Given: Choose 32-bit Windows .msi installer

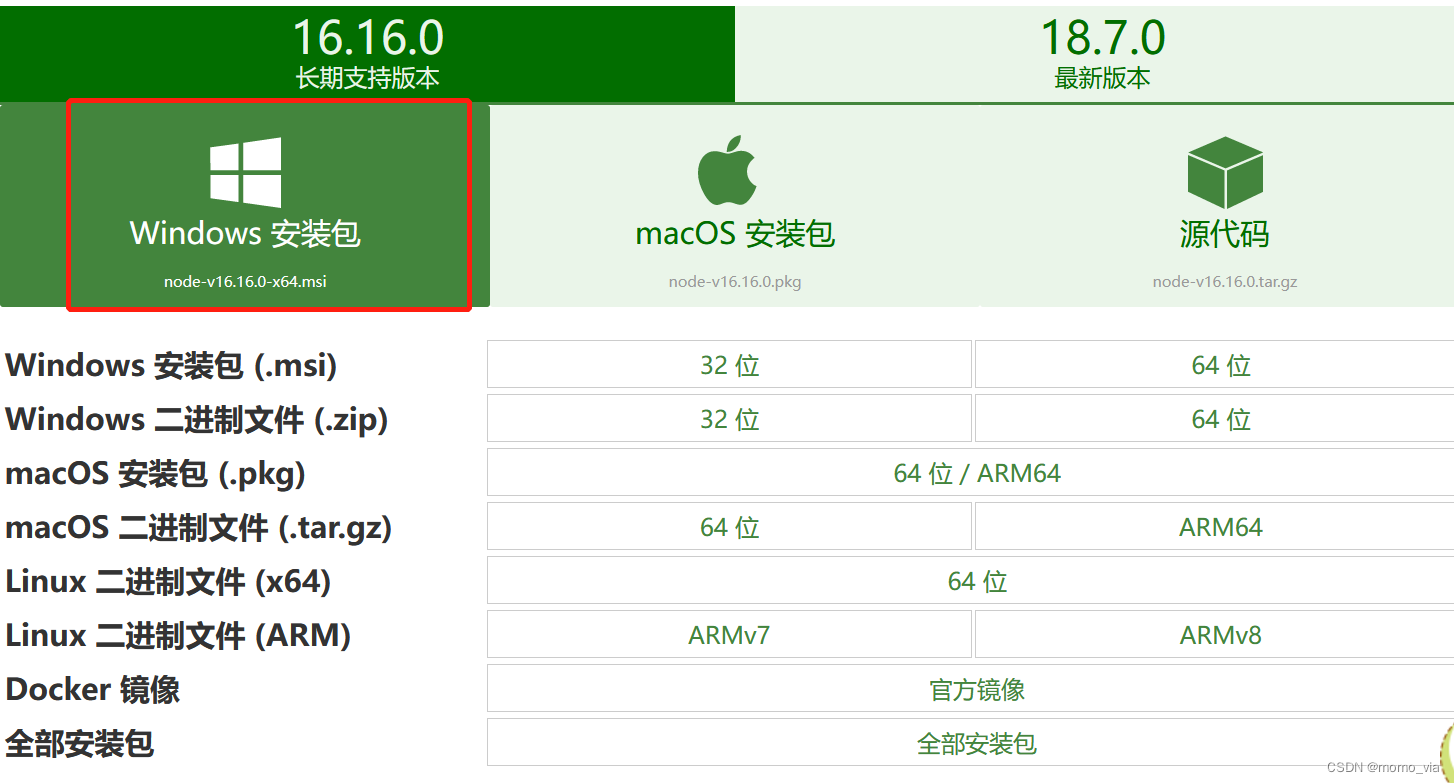Looking at the screenshot, I should click(x=729, y=365).
